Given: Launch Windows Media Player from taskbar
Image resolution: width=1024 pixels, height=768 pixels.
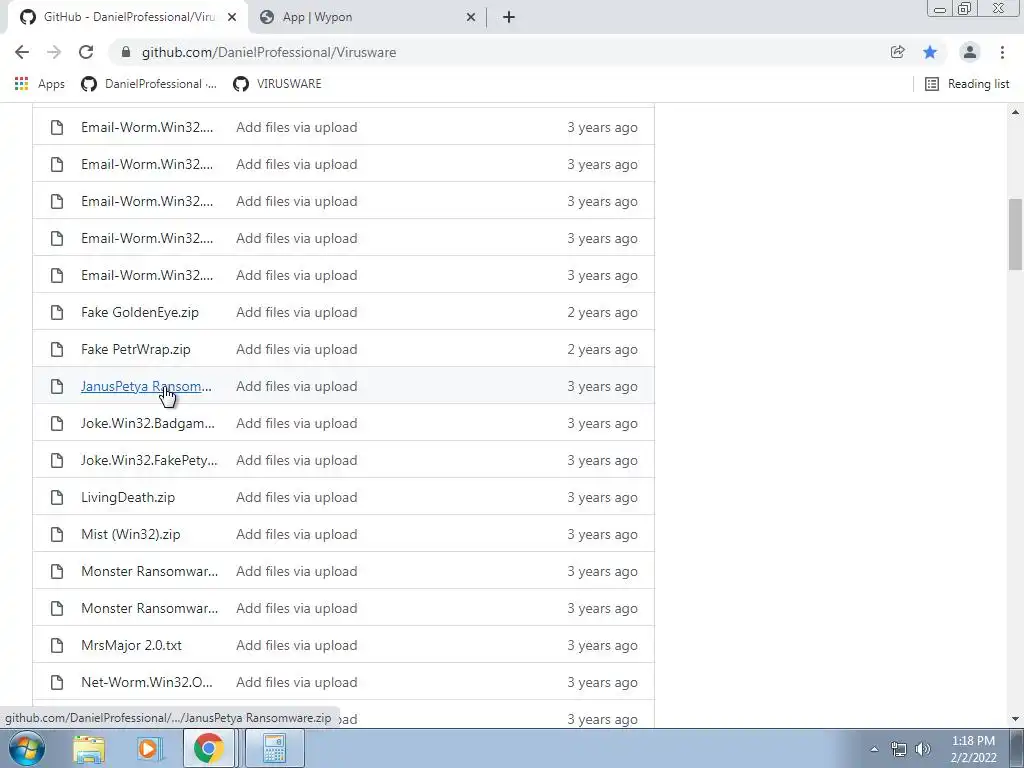Looking at the screenshot, I should 150,748.
